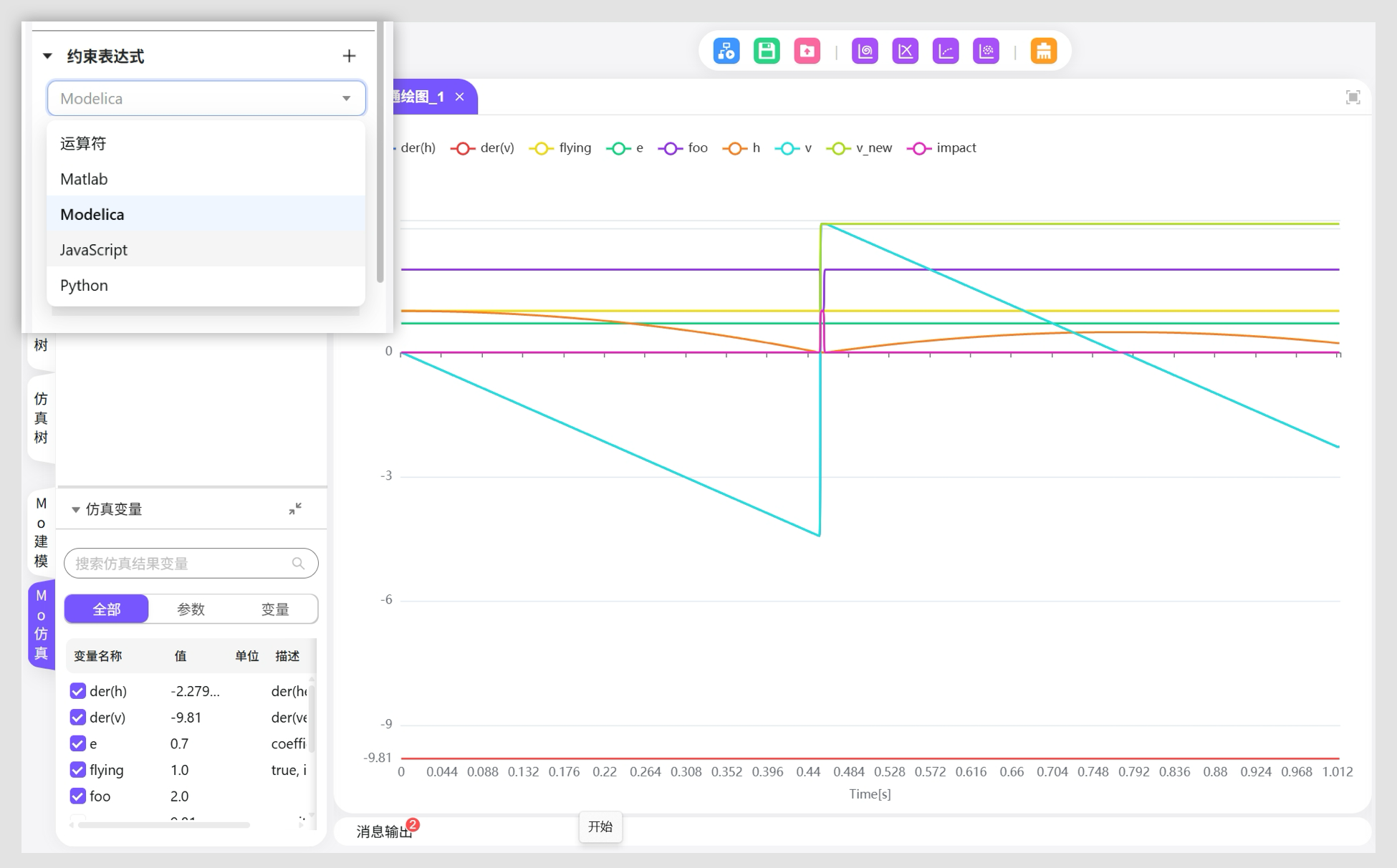
Task: Toggle the v series in the legend
Action: (x=793, y=148)
